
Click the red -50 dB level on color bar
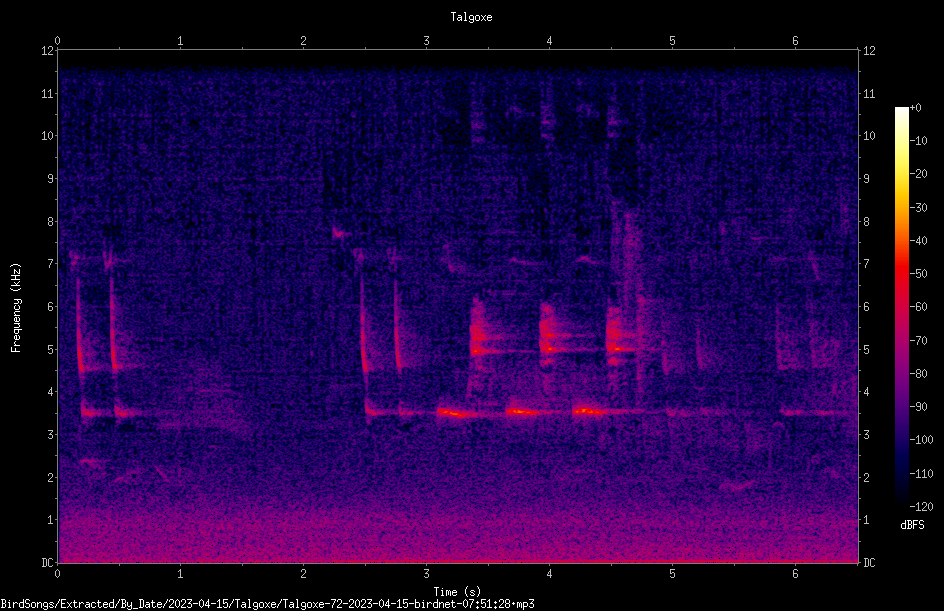[x=901, y=274]
